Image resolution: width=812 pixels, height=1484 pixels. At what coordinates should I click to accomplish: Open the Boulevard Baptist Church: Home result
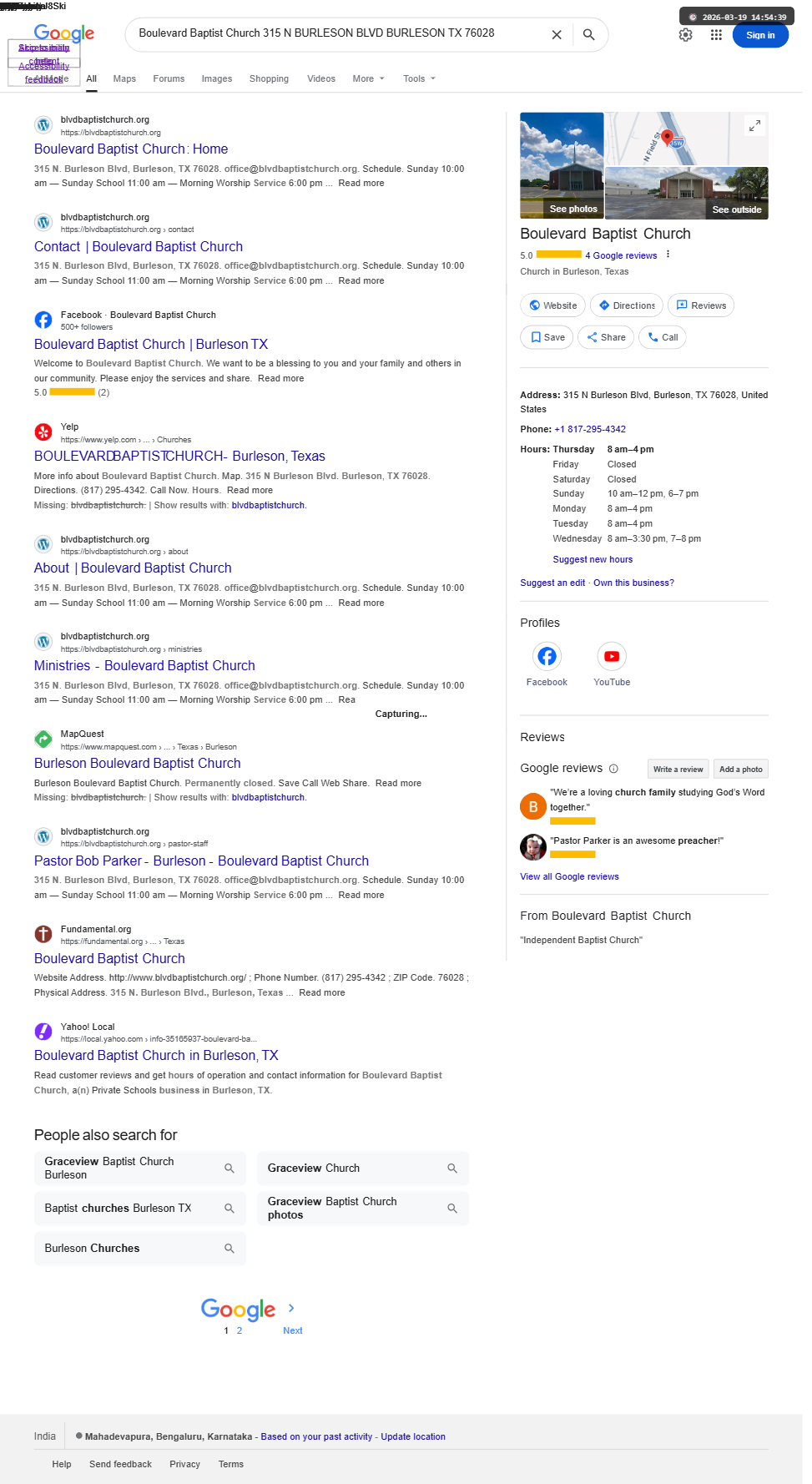click(x=131, y=149)
